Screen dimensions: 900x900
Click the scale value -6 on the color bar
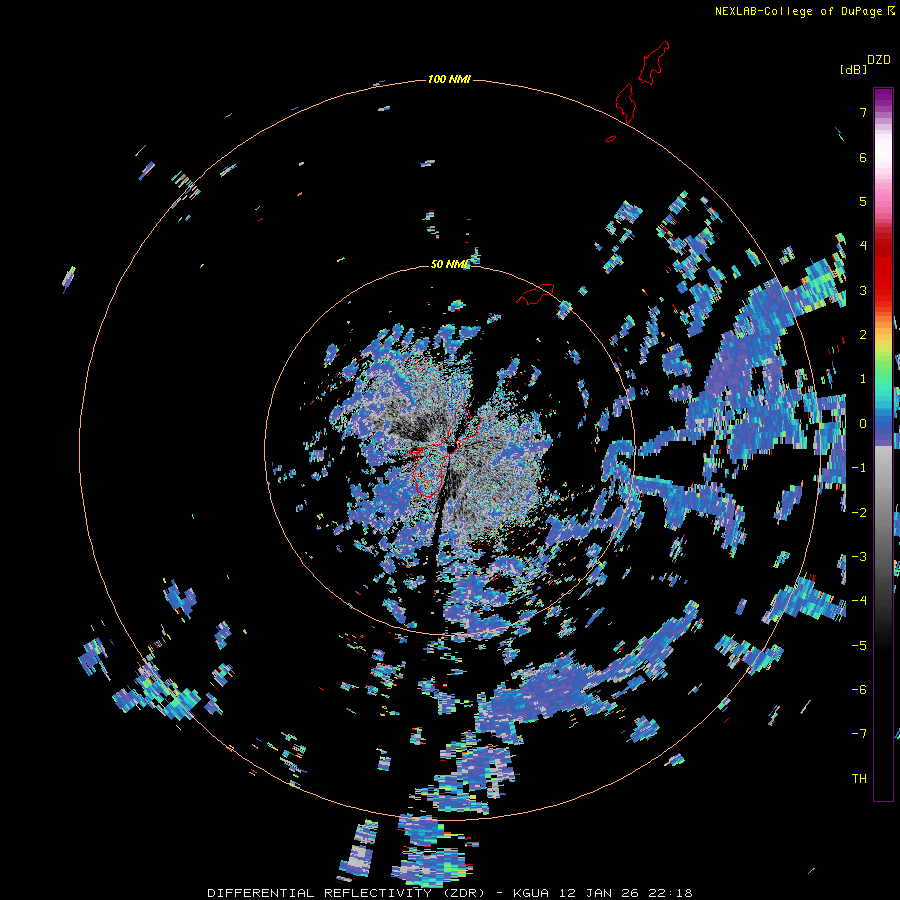click(x=859, y=690)
